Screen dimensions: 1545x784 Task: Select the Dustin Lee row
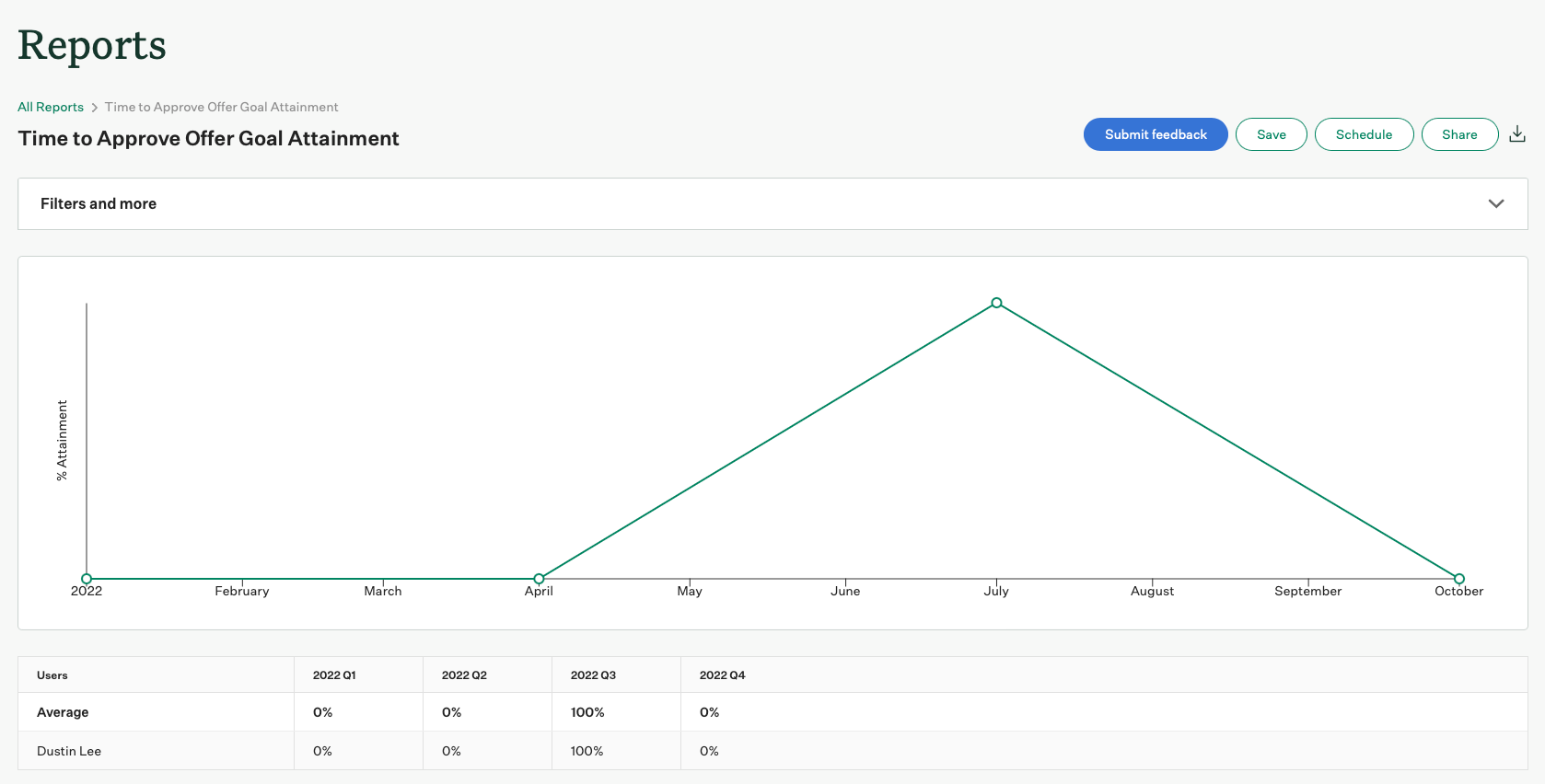pyautogui.click(x=69, y=751)
